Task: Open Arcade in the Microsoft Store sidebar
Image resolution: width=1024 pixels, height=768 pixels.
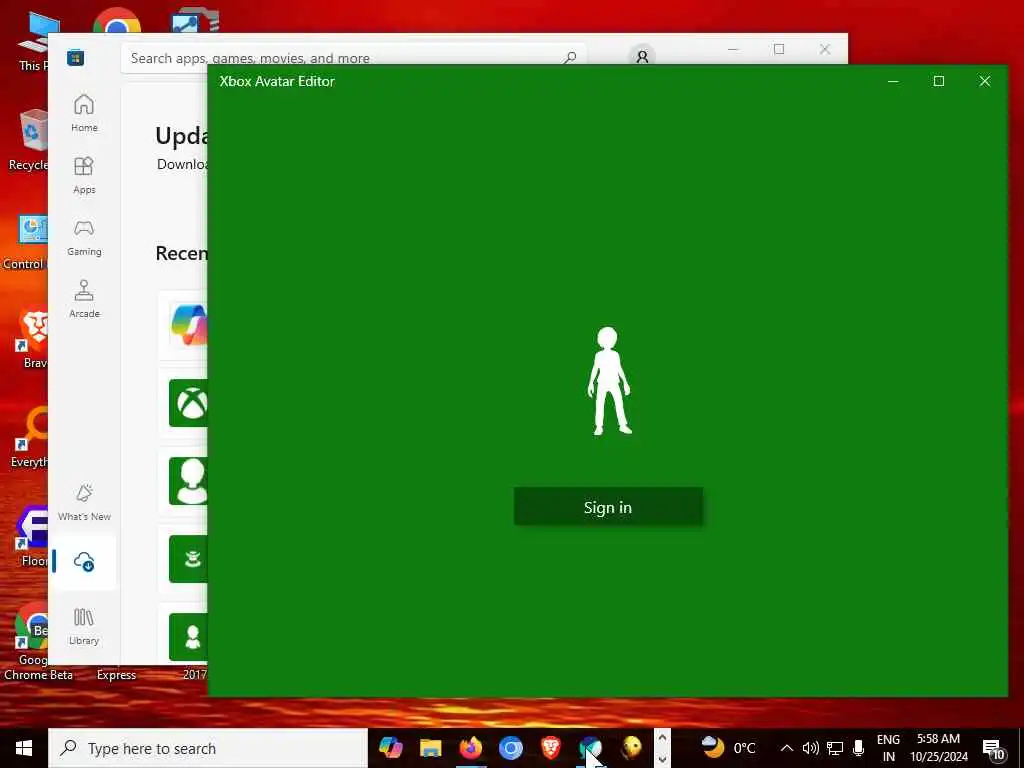Action: (84, 299)
